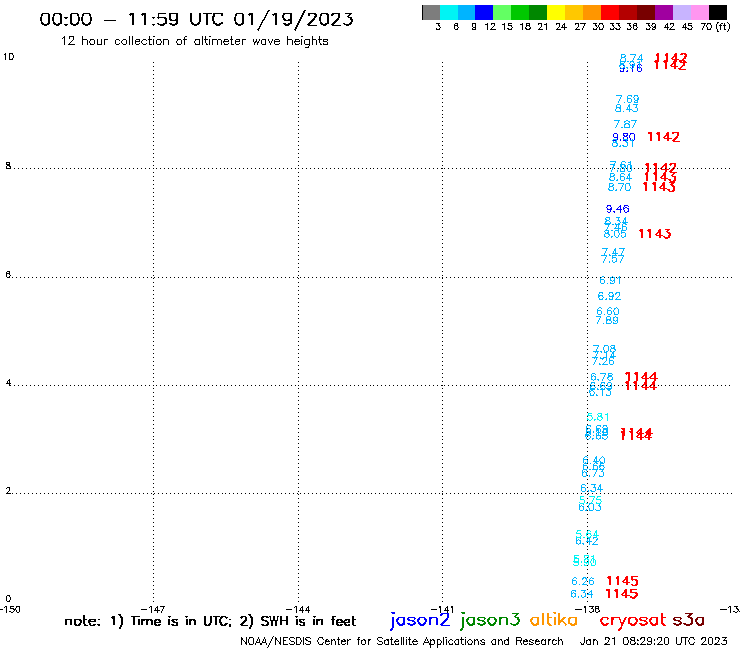Click the pink swatch in the color scale

point(700,12)
